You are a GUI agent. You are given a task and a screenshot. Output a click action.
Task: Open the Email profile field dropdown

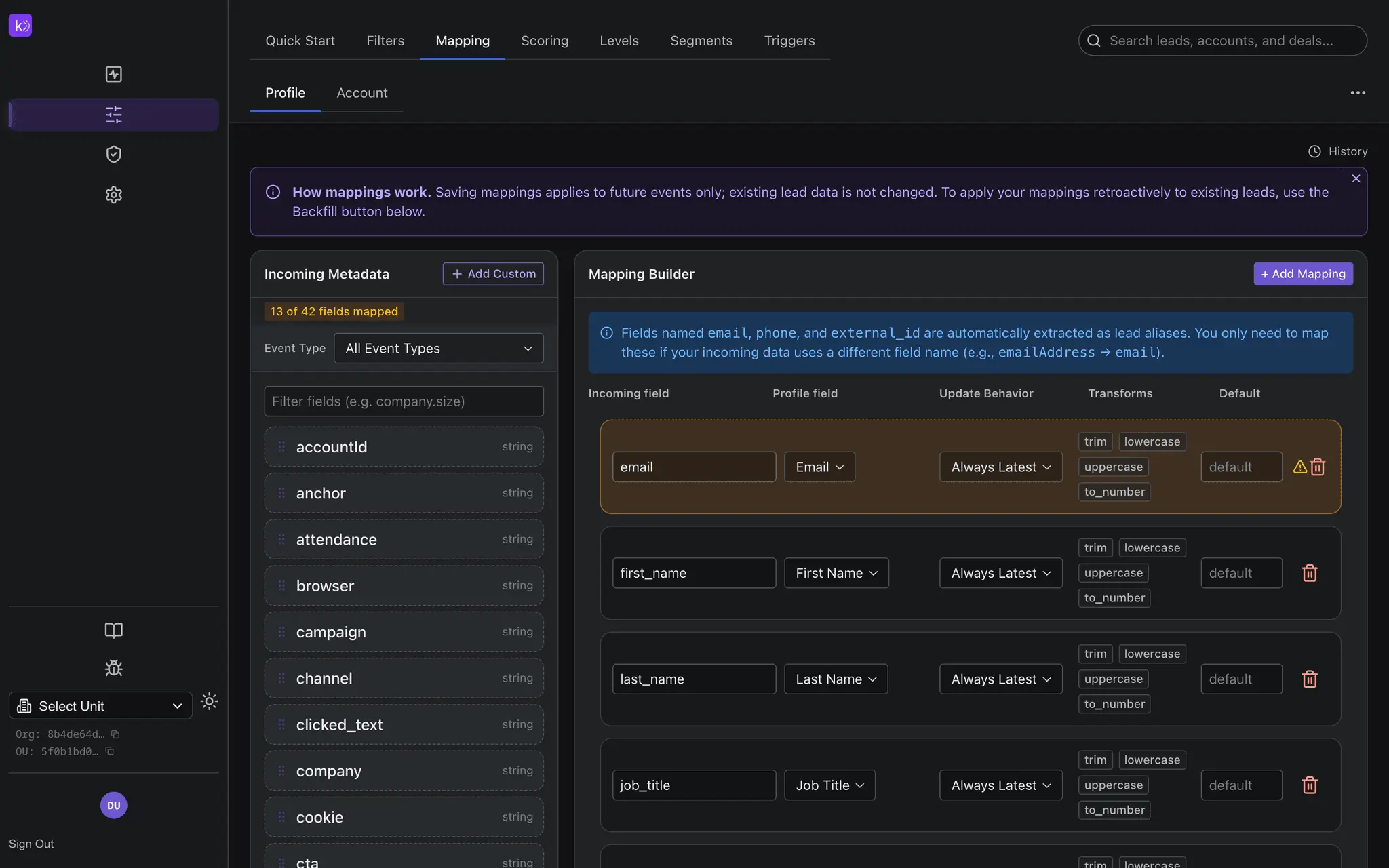[x=819, y=467]
